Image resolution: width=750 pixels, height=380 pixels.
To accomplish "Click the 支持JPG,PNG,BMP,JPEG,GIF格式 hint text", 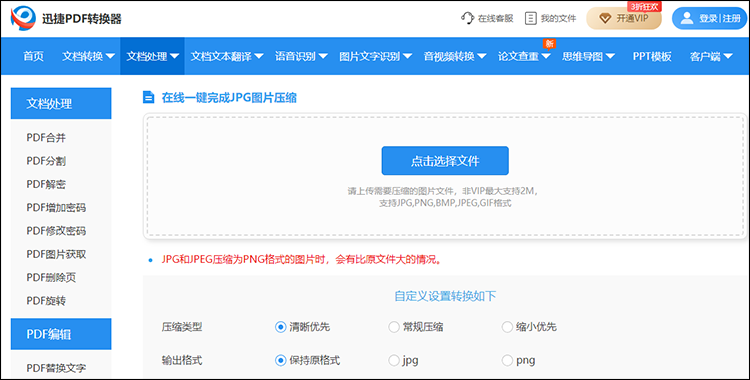I will [445, 203].
